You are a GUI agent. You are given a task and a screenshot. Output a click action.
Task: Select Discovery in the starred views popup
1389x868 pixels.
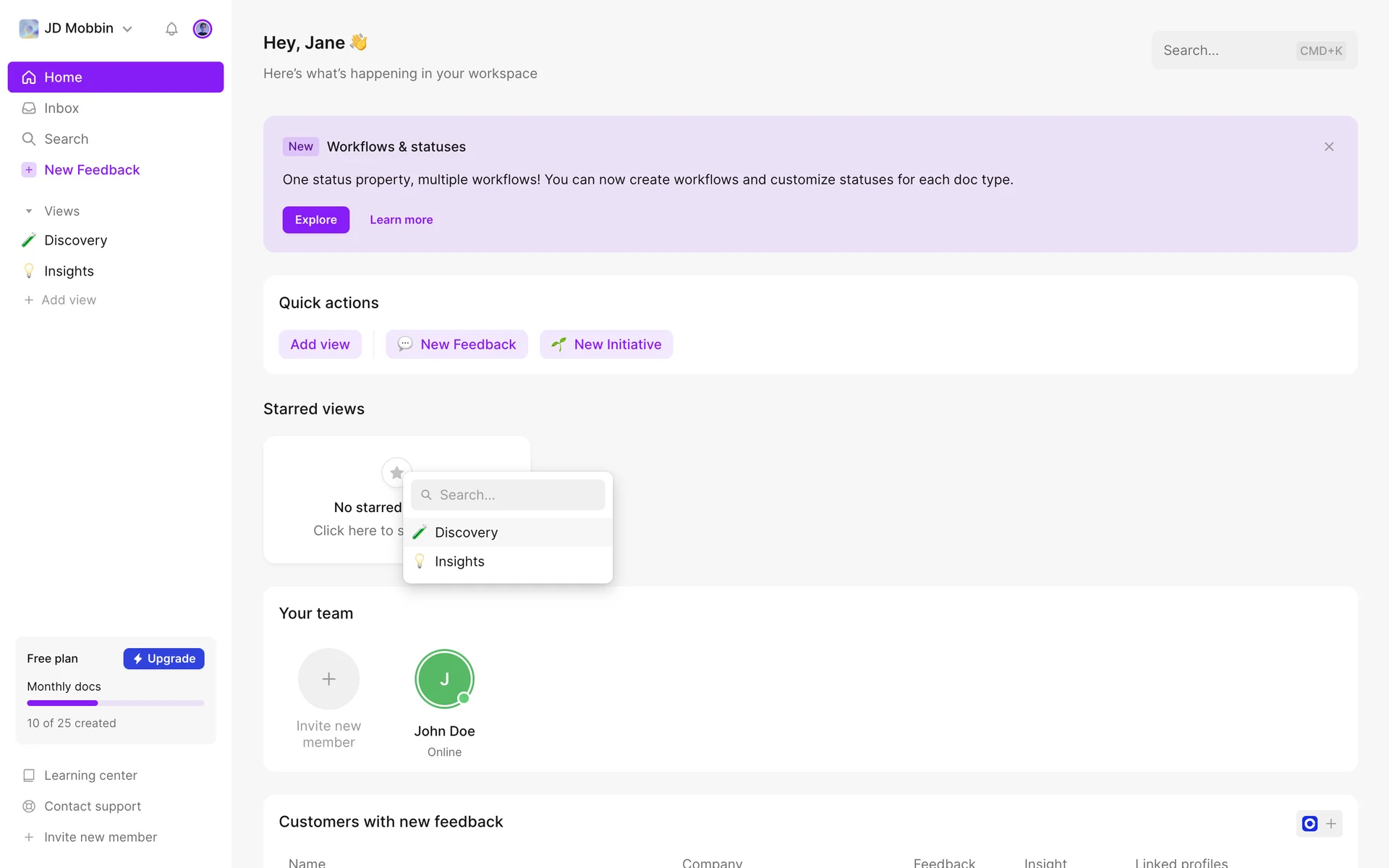point(466,532)
